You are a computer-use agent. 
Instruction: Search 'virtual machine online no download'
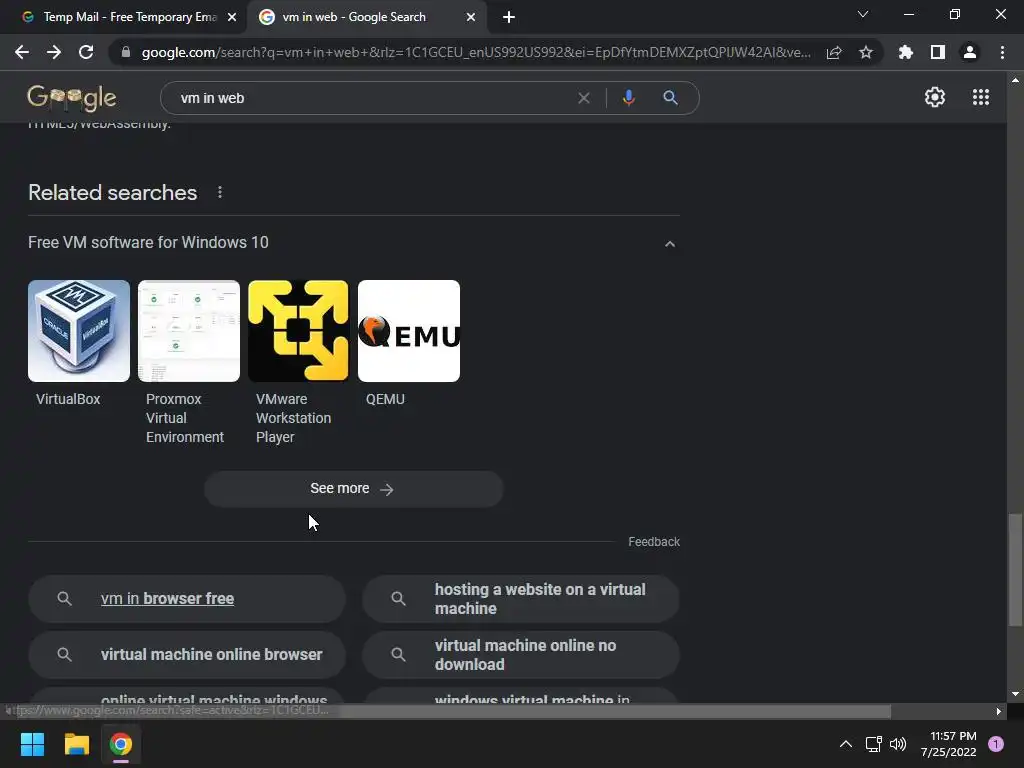[x=520, y=654]
